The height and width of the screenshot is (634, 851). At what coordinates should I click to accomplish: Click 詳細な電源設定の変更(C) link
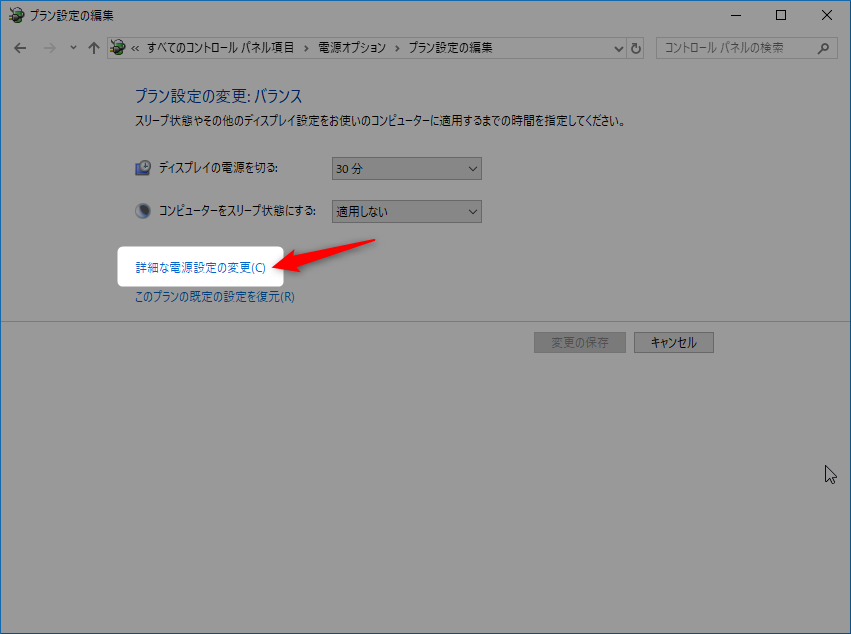pyautogui.click(x=200, y=268)
